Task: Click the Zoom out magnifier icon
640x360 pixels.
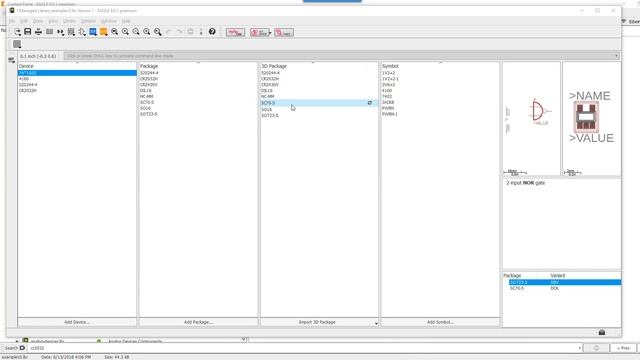Action: click(136, 32)
